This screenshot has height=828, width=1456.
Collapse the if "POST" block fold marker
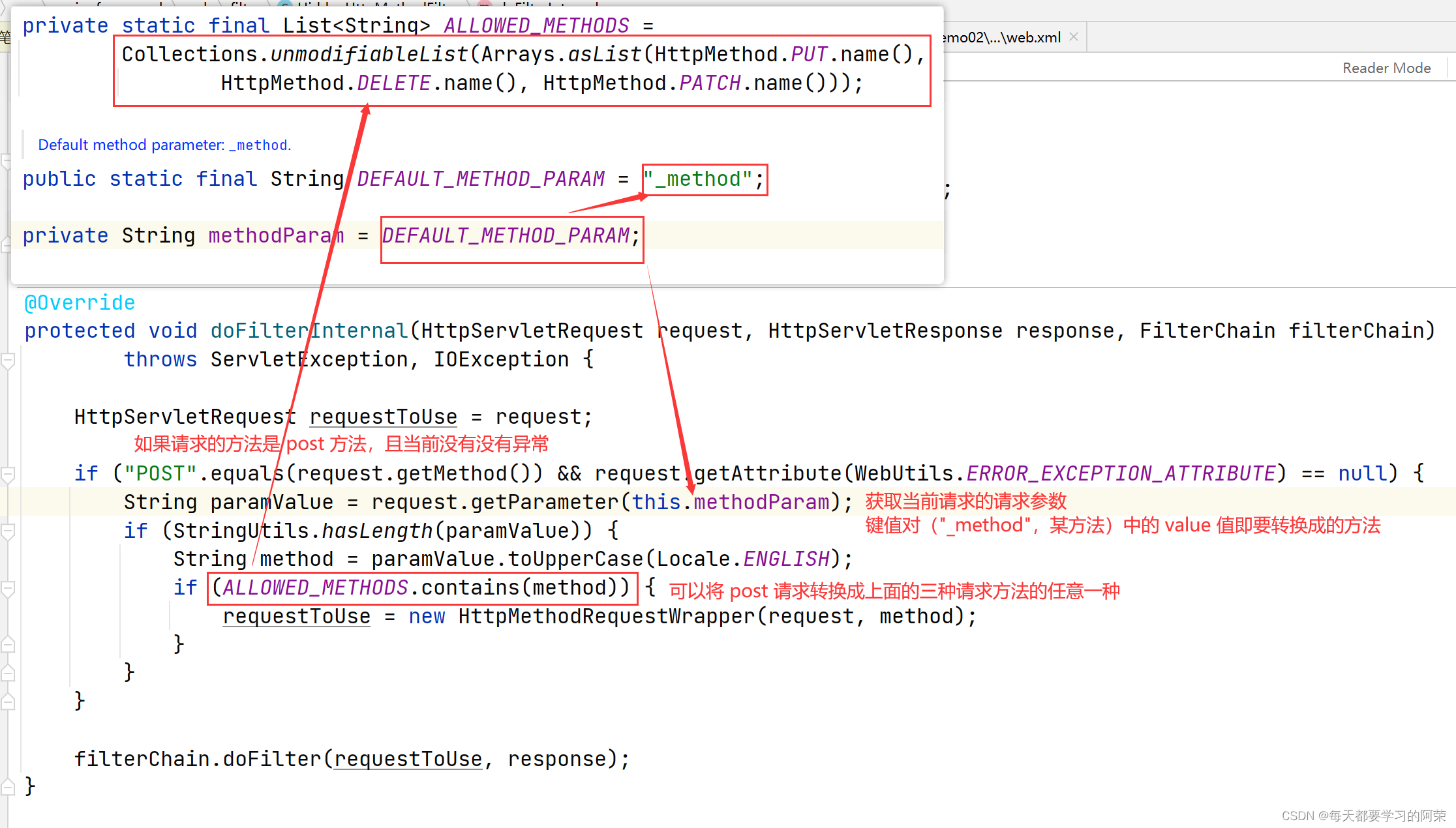click(x=8, y=474)
